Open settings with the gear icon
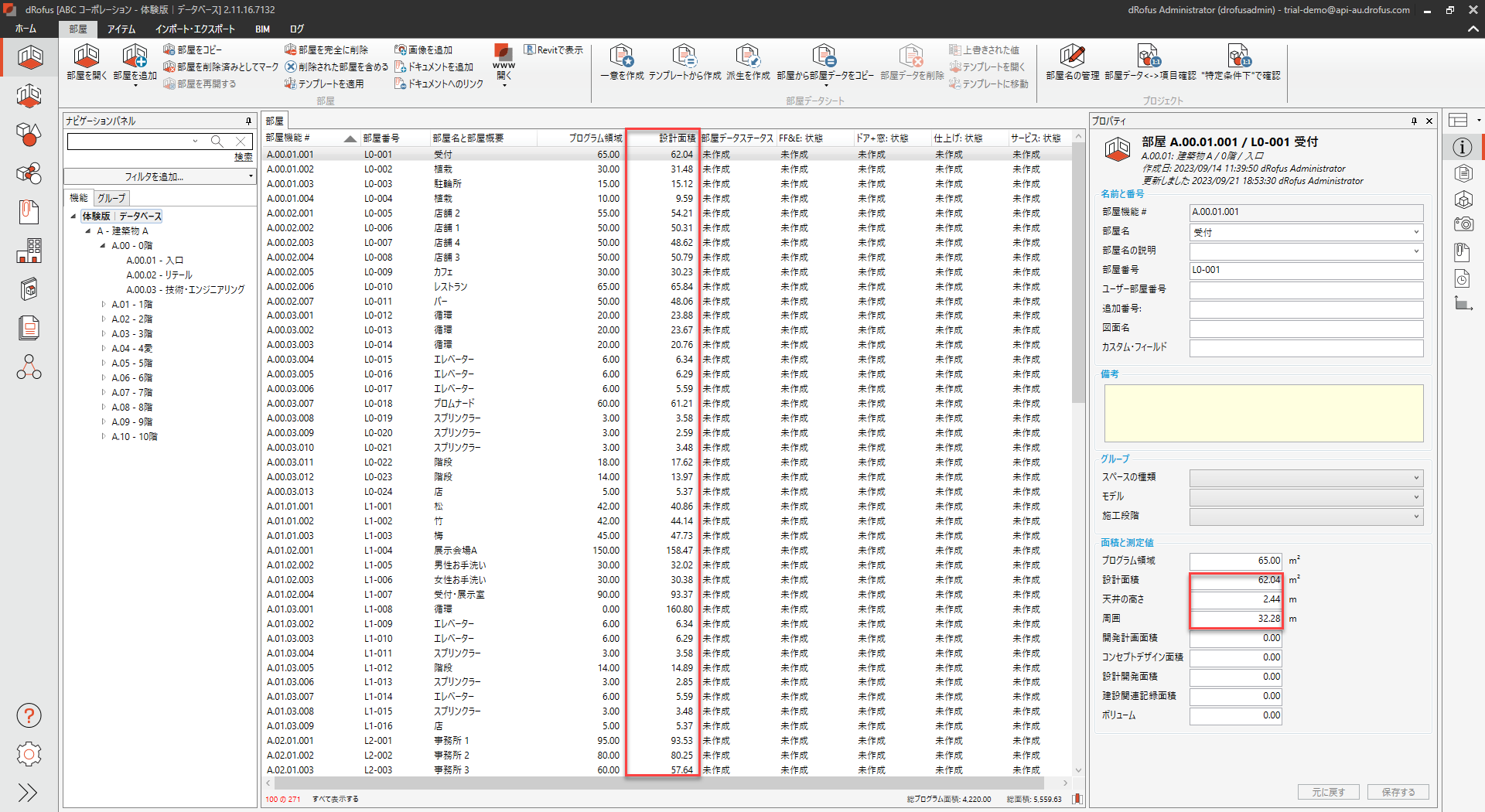This screenshot has height=812, width=1485. (x=29, y=754)
